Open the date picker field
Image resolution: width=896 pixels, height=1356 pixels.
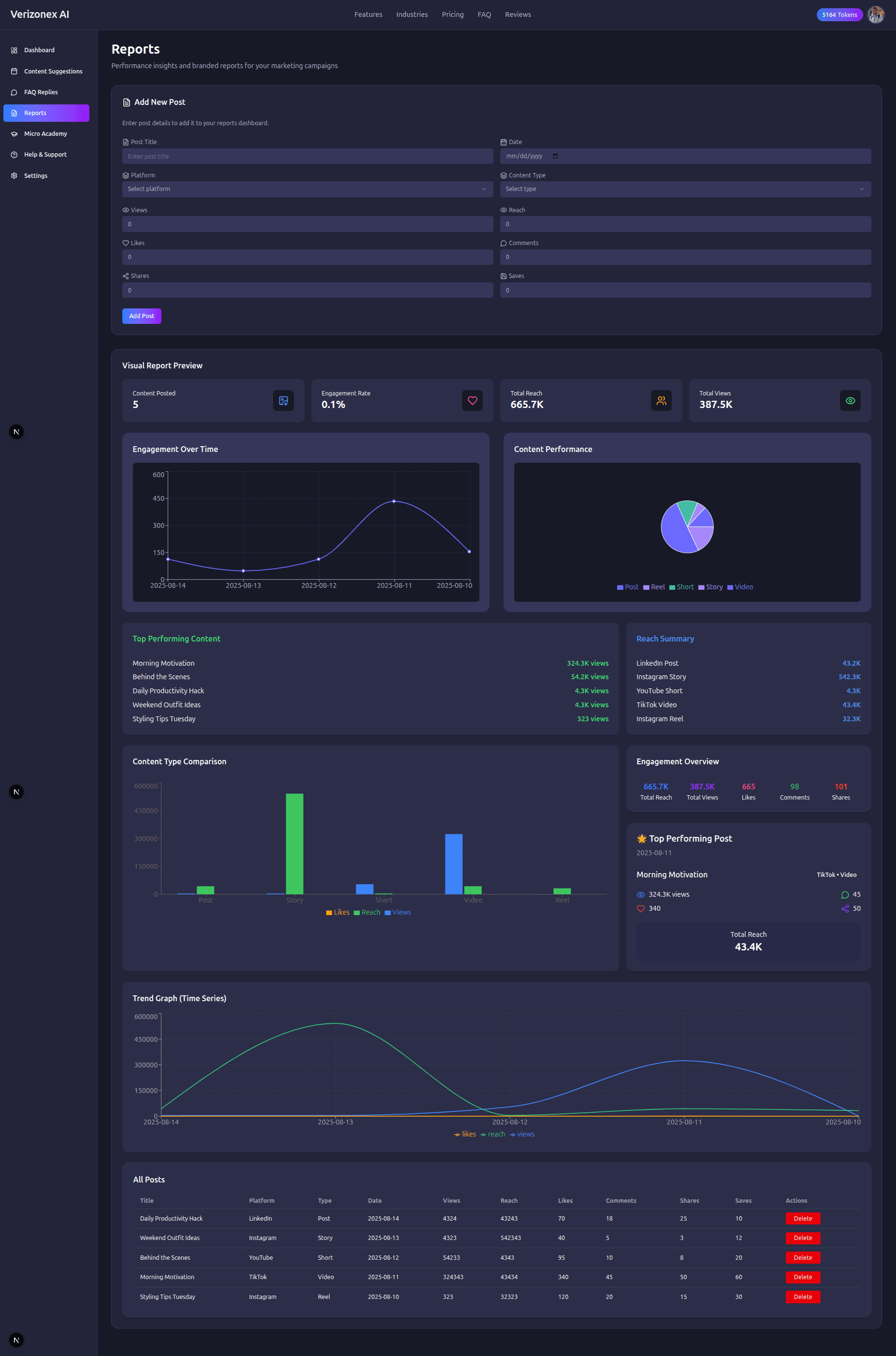(685, 156)
